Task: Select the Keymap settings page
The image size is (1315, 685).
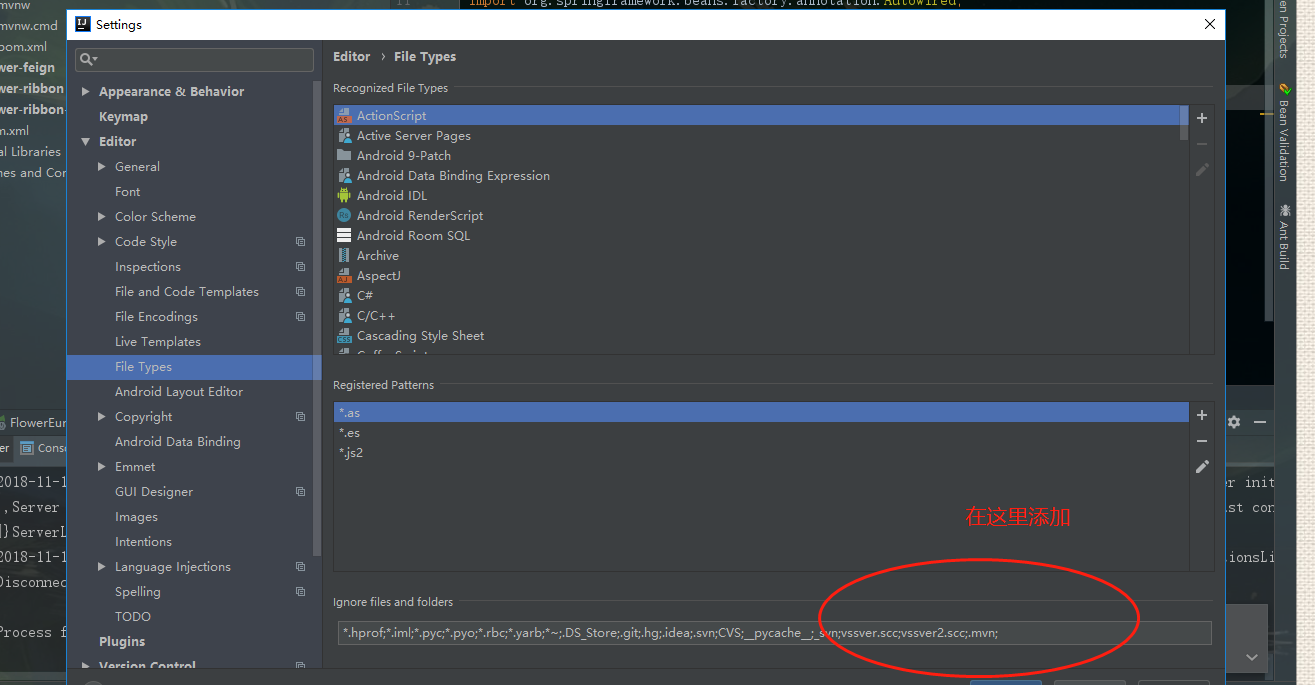Action: (123, 117)
